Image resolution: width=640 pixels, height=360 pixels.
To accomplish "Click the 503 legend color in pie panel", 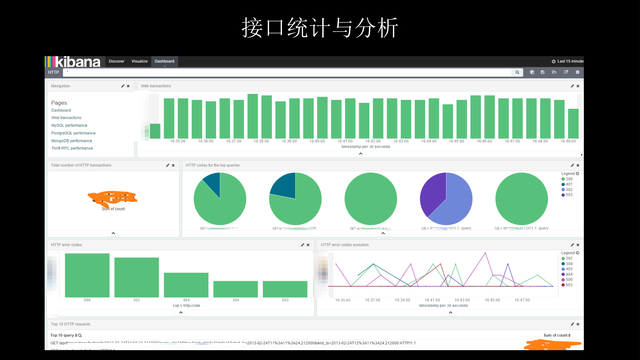I will point(563,195).
